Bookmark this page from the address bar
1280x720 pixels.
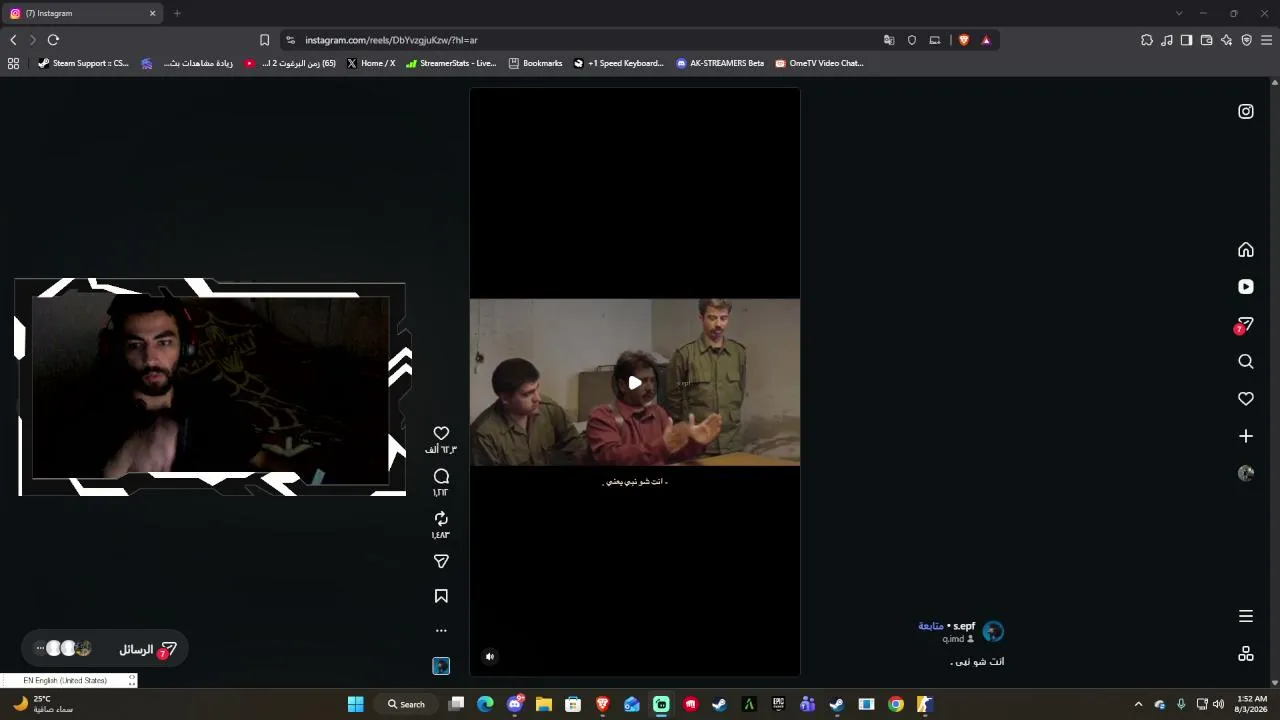pos(264,40)
